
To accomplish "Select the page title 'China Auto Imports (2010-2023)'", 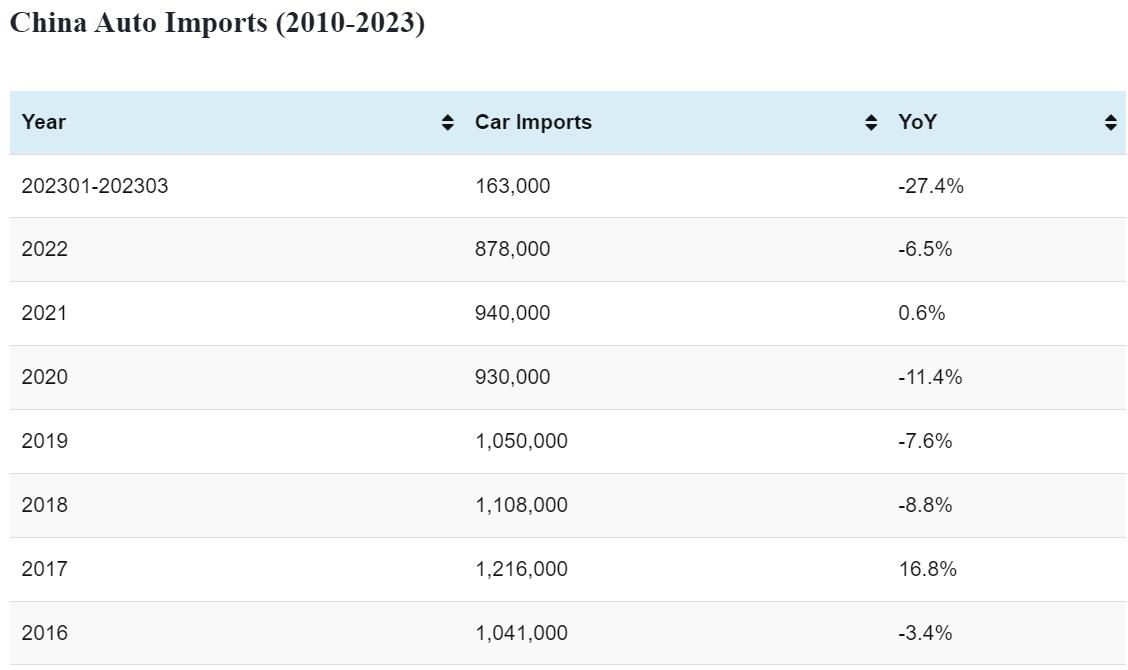I will pos(217,23).
